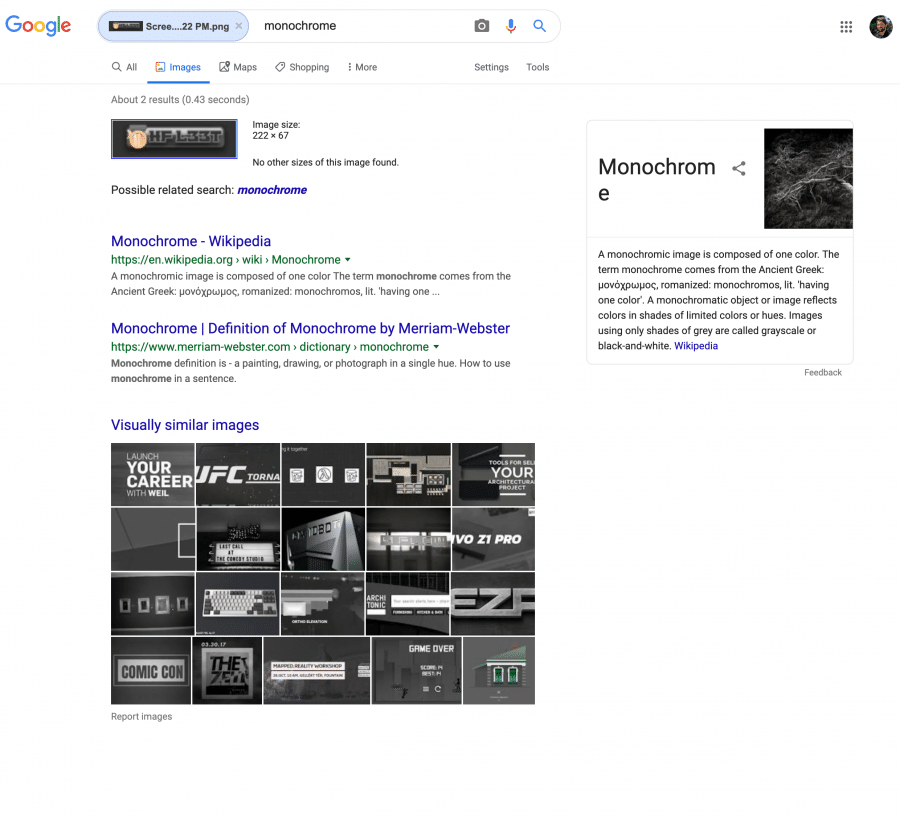Click the Visually similar images link
900x817 pixels.
tap(185, 425)
